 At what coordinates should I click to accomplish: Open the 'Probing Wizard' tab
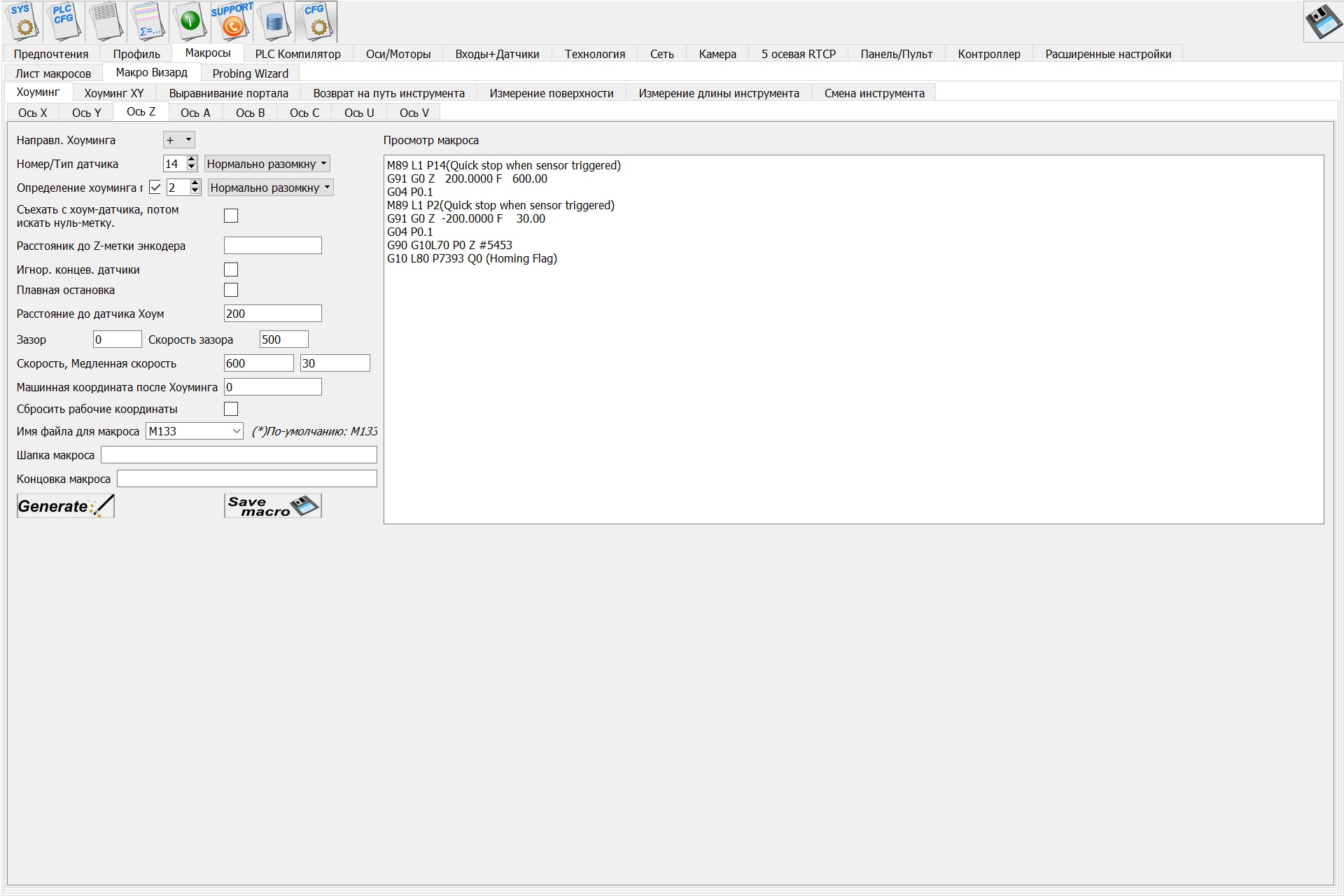click(x=250, y=73)
